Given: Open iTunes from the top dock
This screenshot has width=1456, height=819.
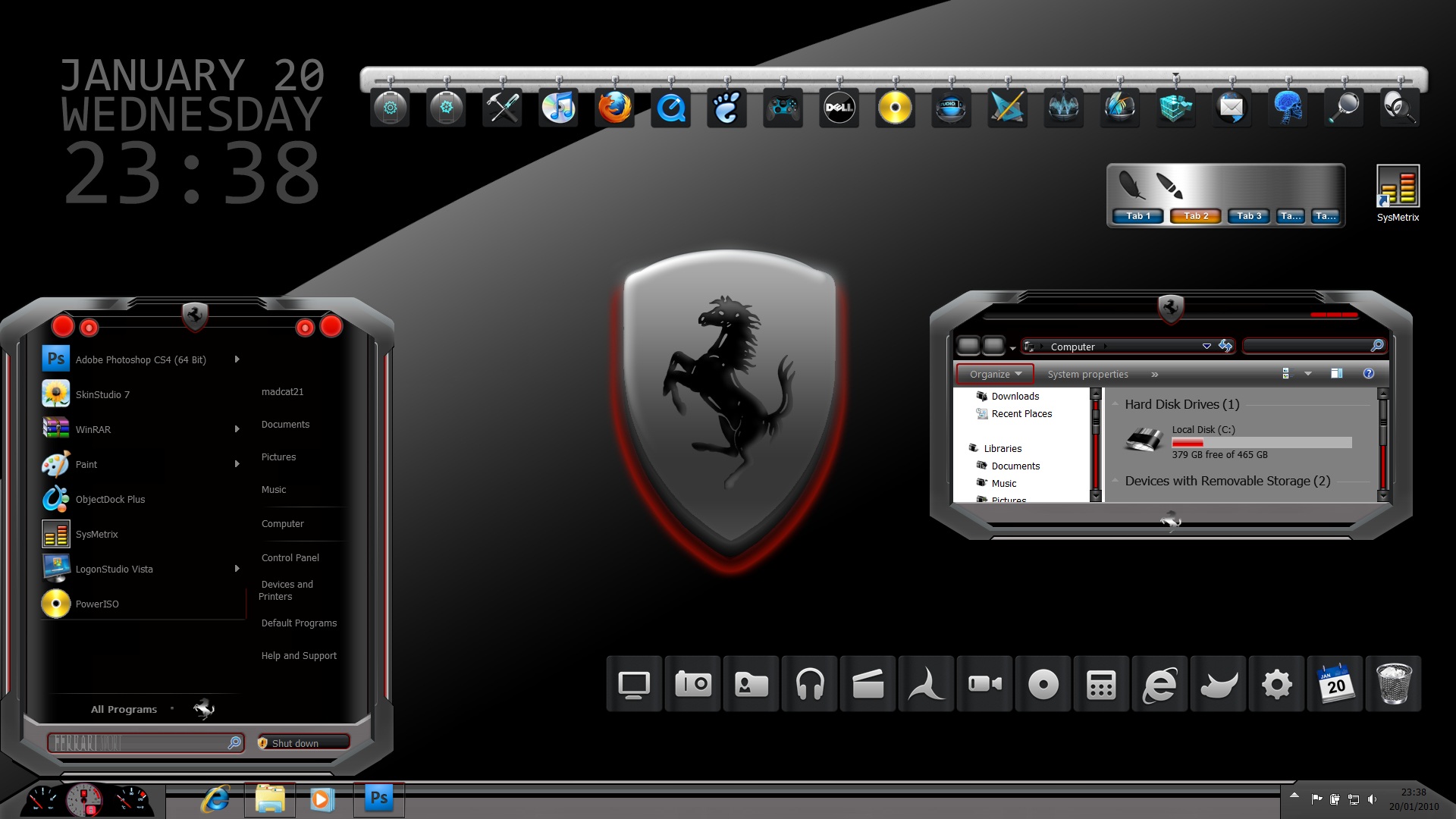Looking at the screenshot, I should point(558,108).
